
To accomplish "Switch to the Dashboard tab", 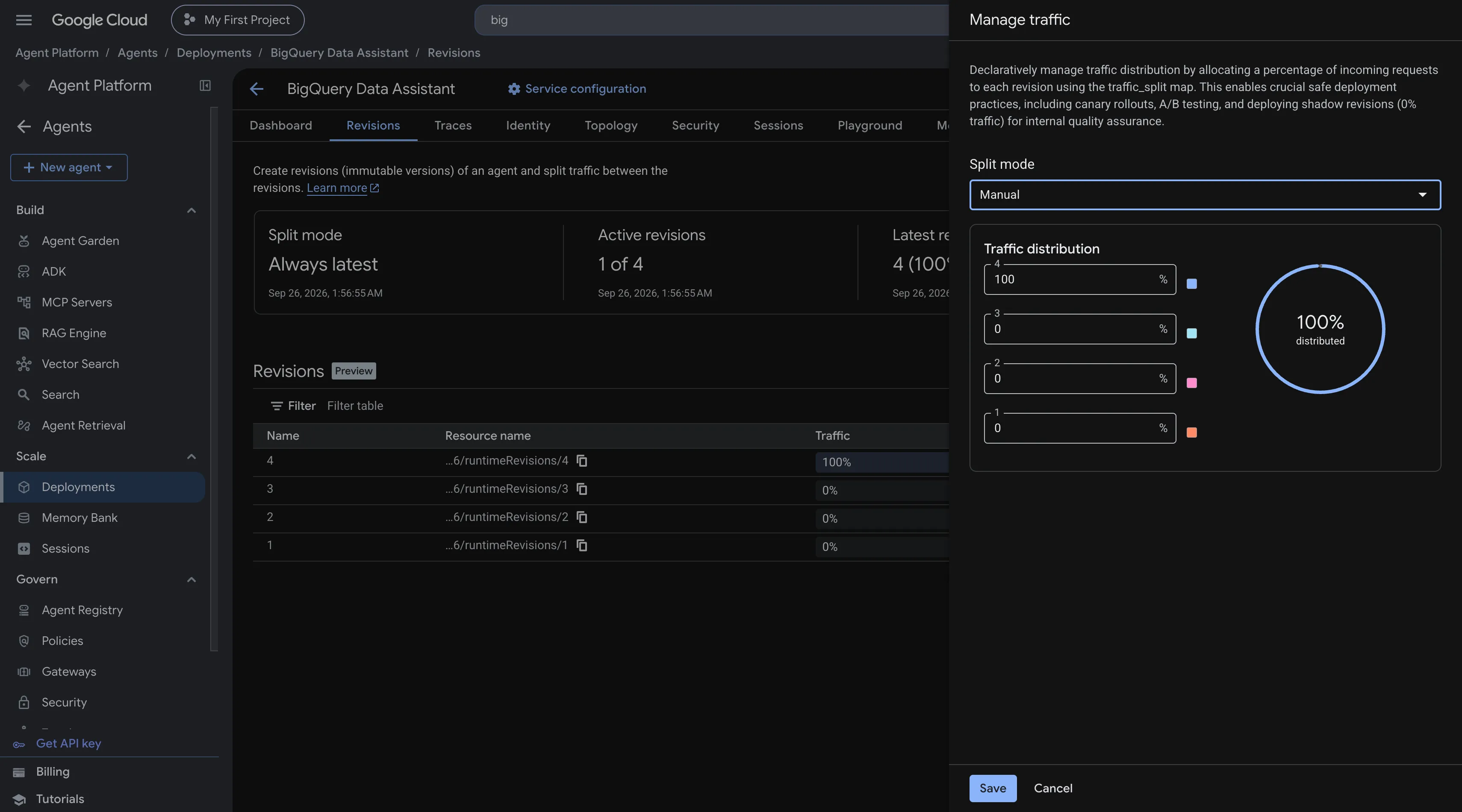I will tap(281, 125).
